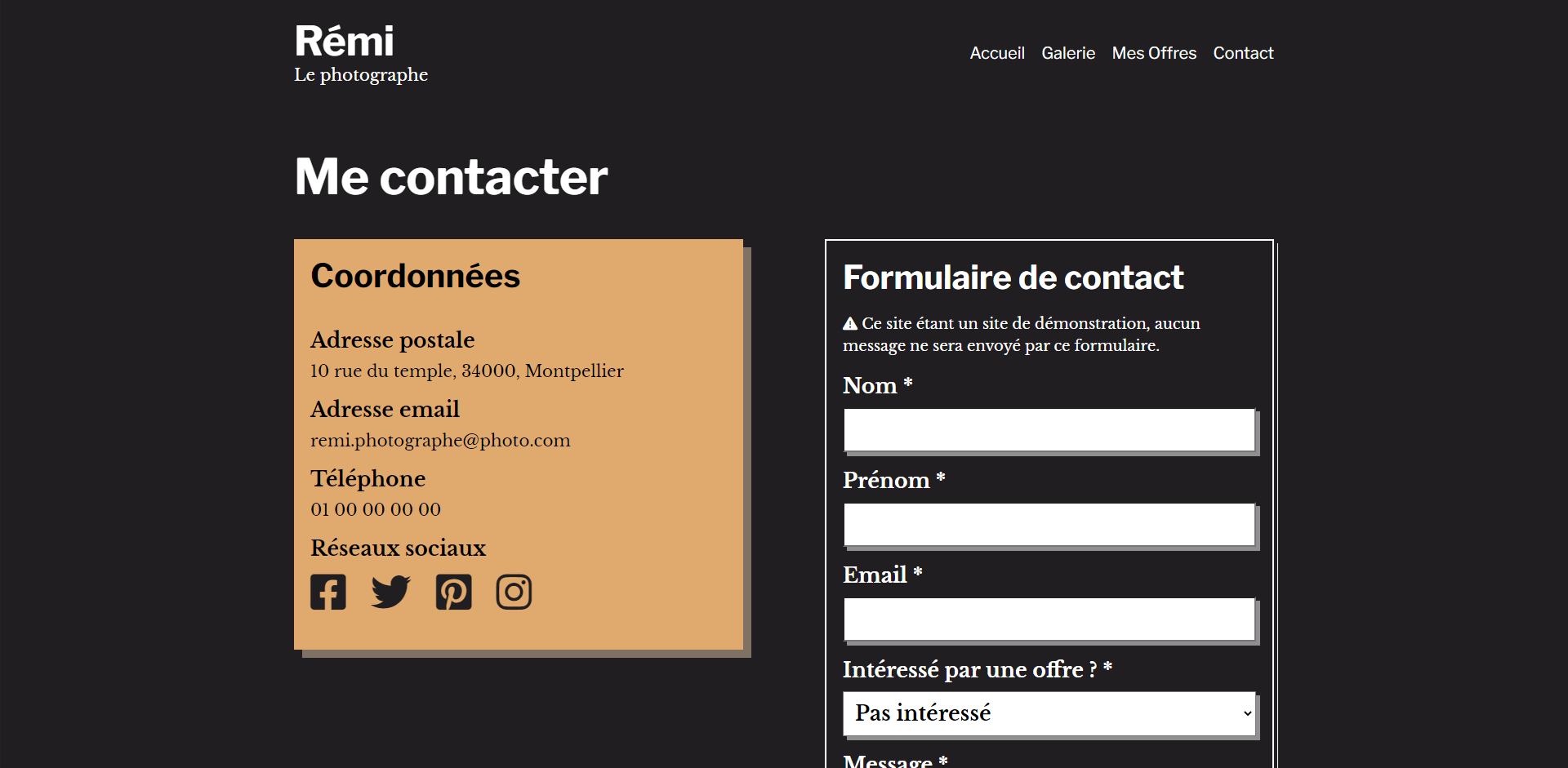Go to the Accueil menu item
The width and height of the screenshot is (1568, 768).
(x=997, y=53)
